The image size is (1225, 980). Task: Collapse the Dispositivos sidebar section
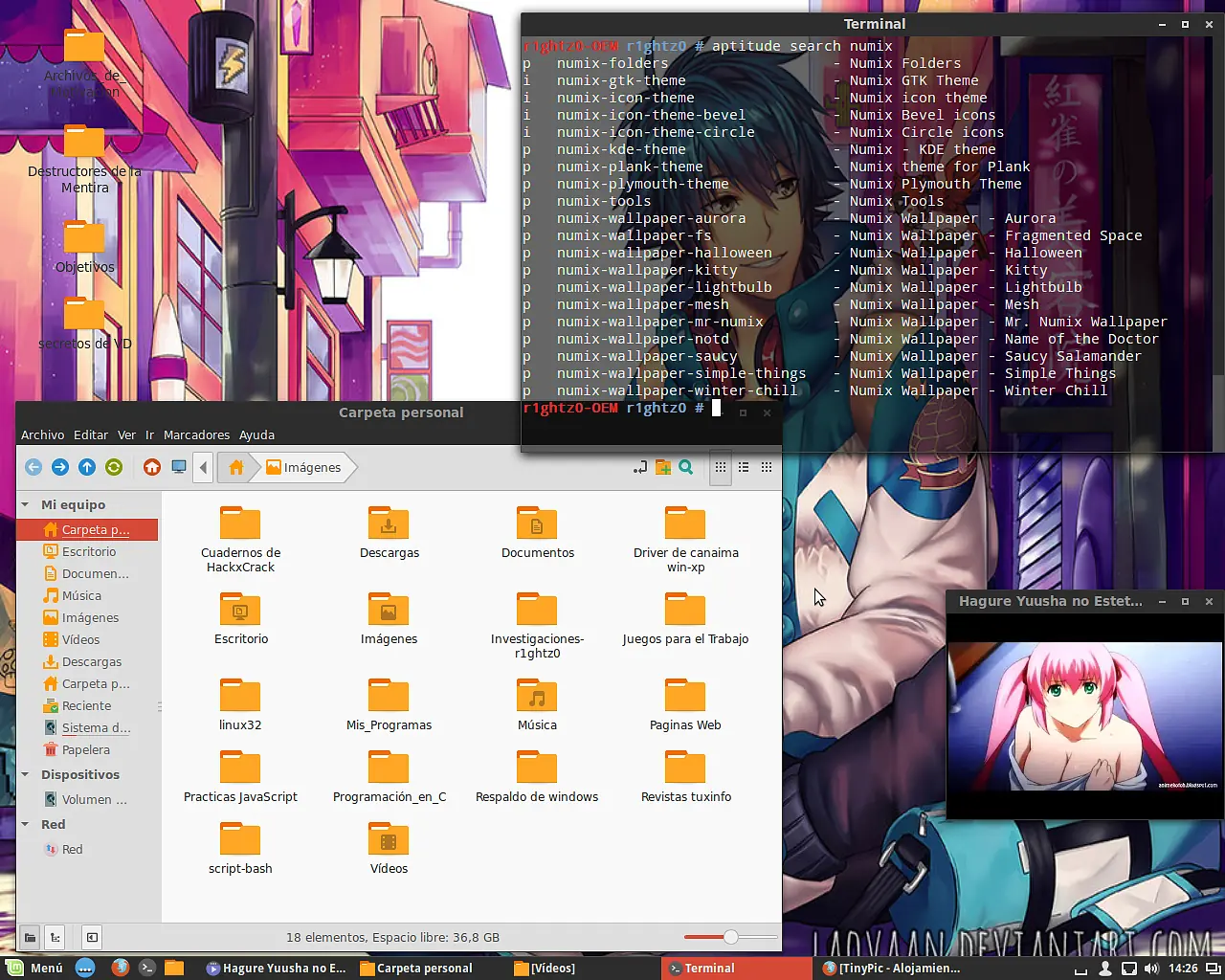25,774
